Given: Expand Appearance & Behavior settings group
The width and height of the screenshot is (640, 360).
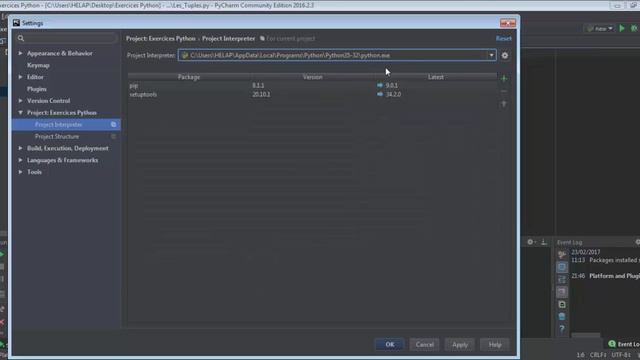Looking at the screenshot, I should click(x=20, y=53).
